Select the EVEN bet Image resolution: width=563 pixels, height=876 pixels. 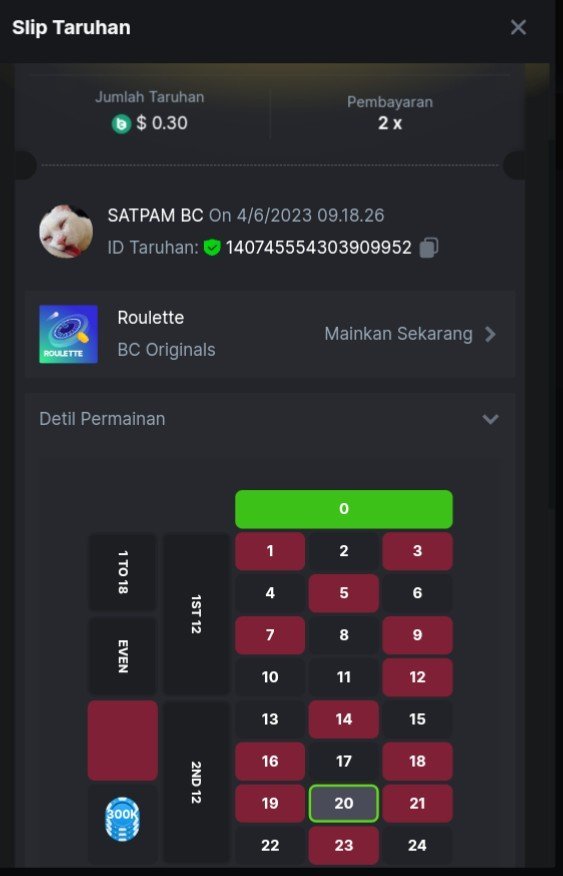(x=122, y=656)
